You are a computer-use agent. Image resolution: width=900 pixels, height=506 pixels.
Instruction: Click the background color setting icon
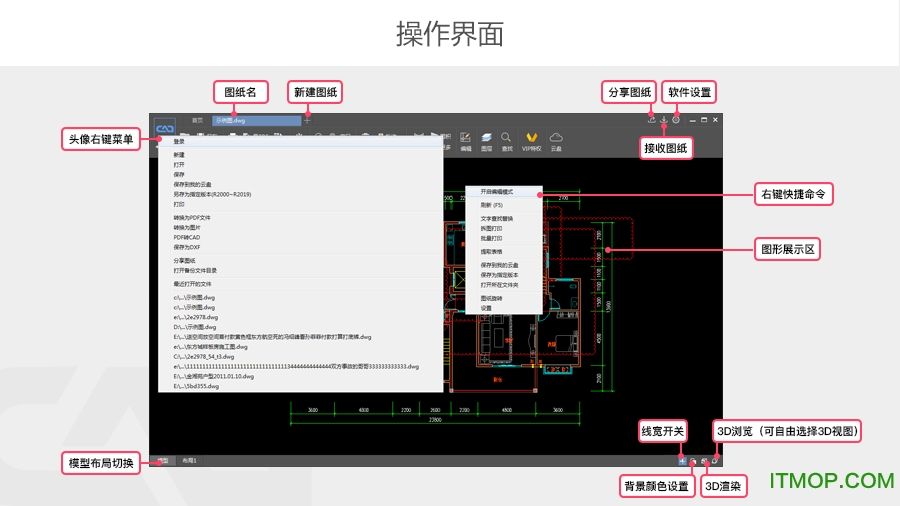click(693, 460)
